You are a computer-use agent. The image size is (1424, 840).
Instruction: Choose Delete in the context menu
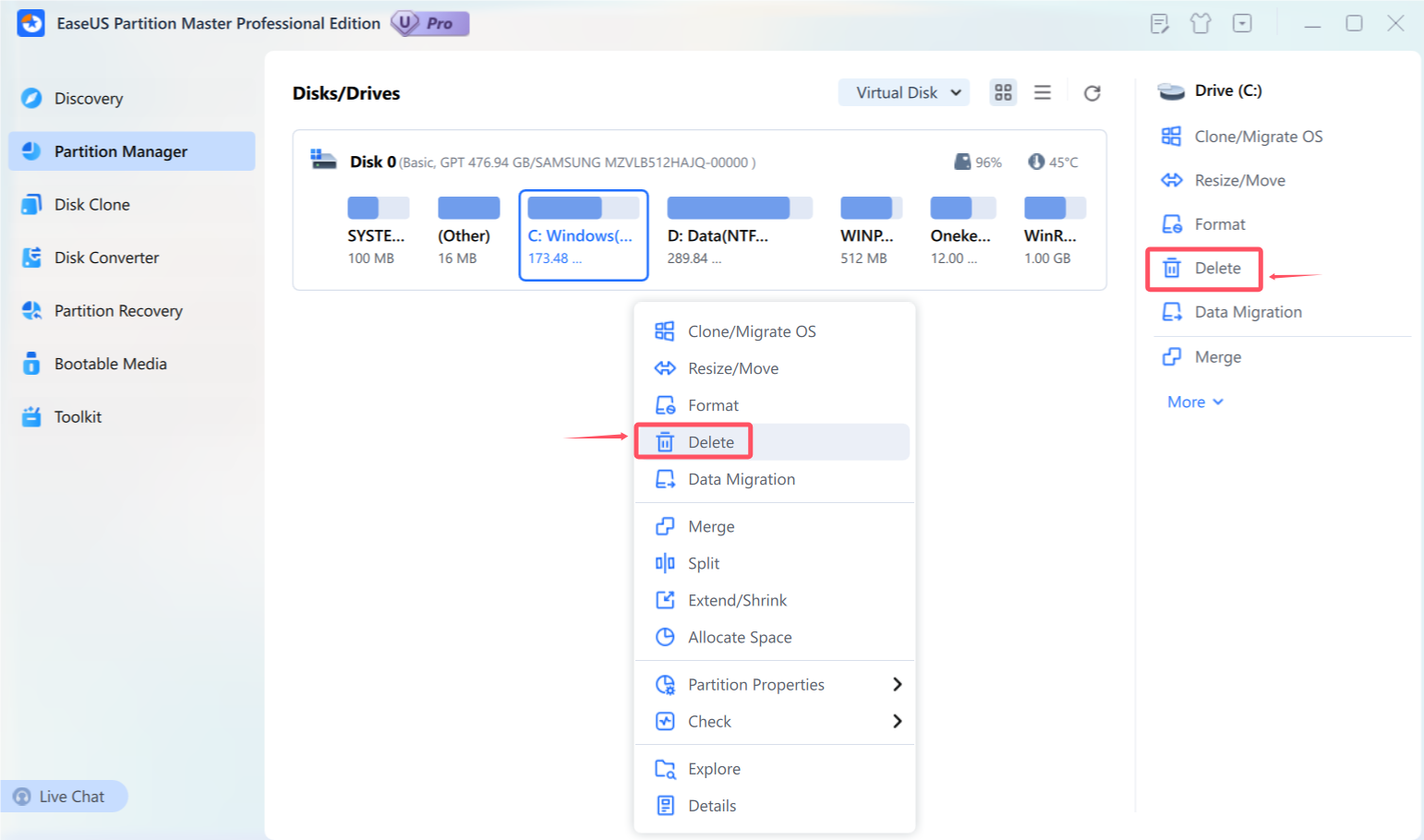(x=774, y=442)
